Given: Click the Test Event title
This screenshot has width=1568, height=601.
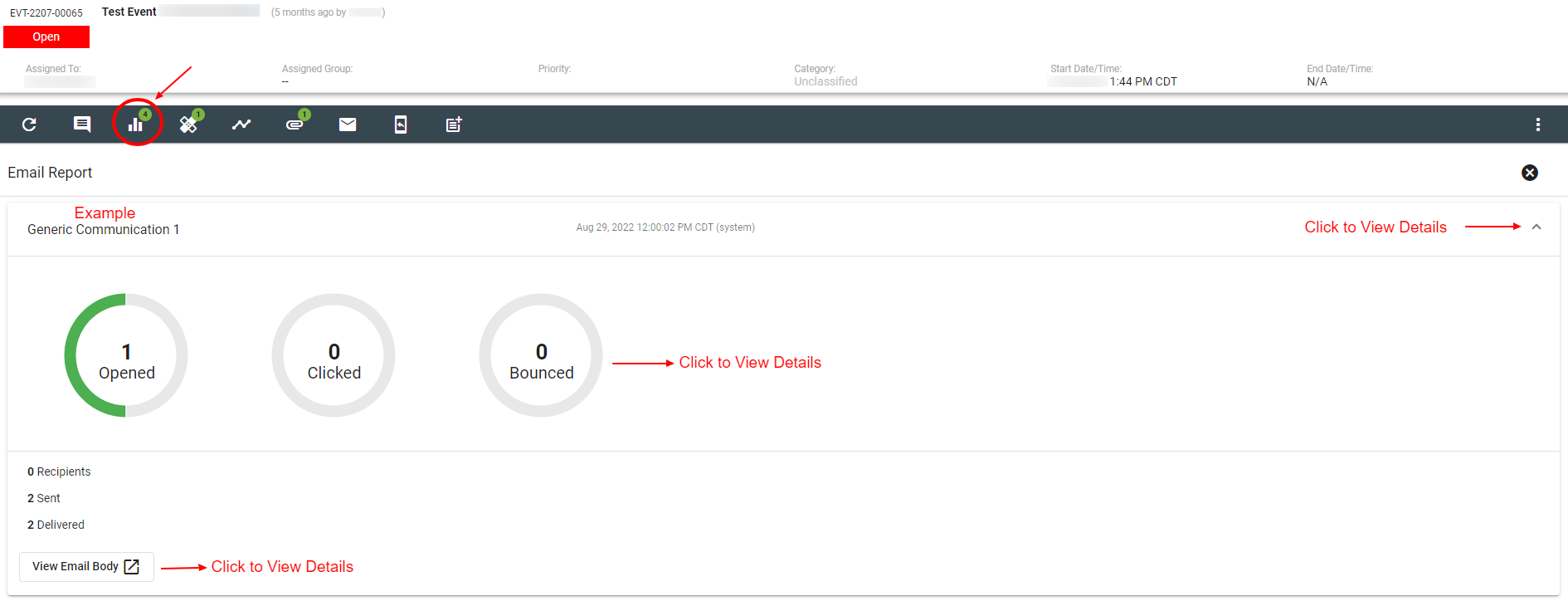Looking at the screenshot, I should 129,12.
